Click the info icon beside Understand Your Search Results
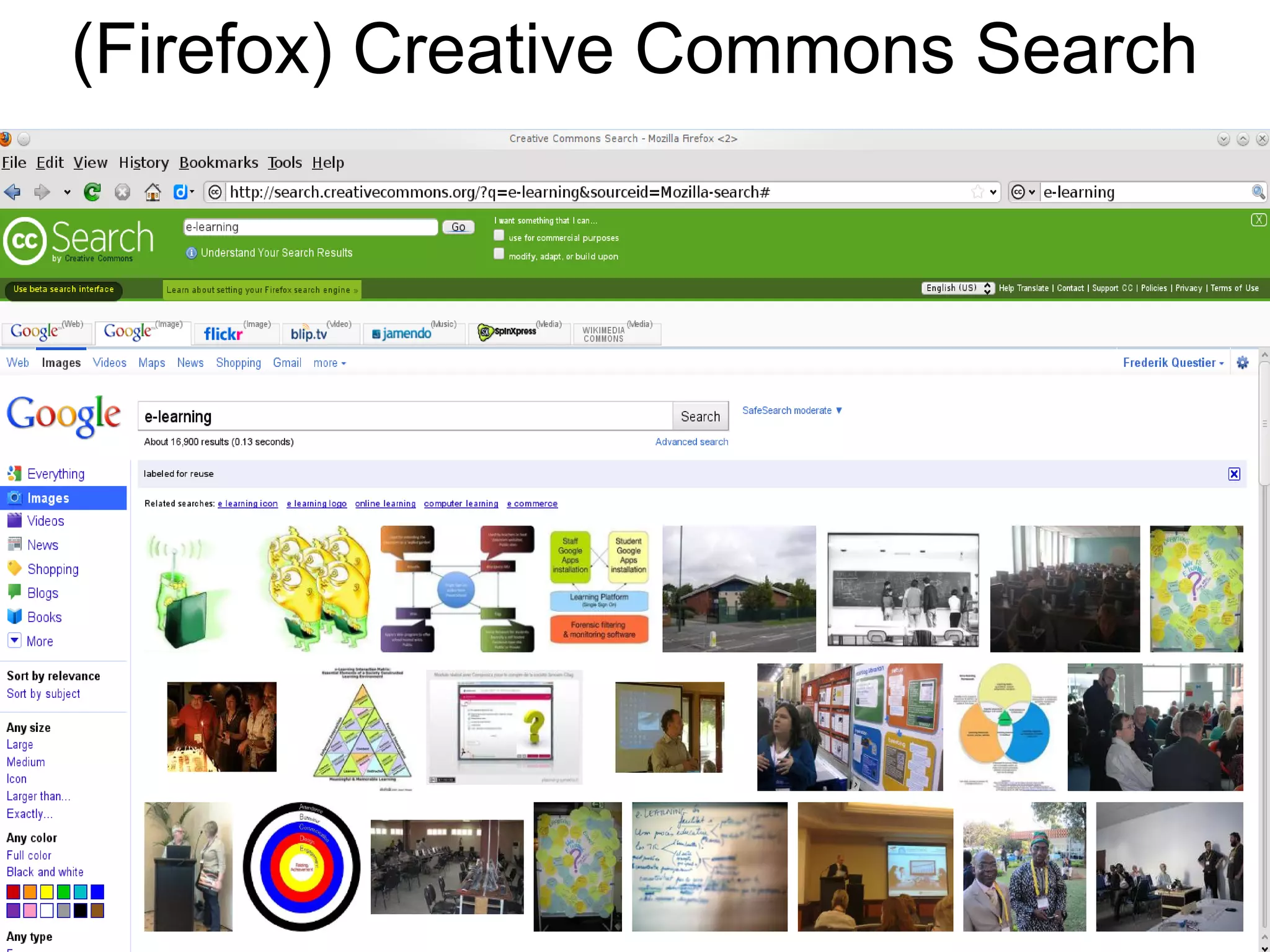This screenshot has width=1270, height=952. coord(191,253)
